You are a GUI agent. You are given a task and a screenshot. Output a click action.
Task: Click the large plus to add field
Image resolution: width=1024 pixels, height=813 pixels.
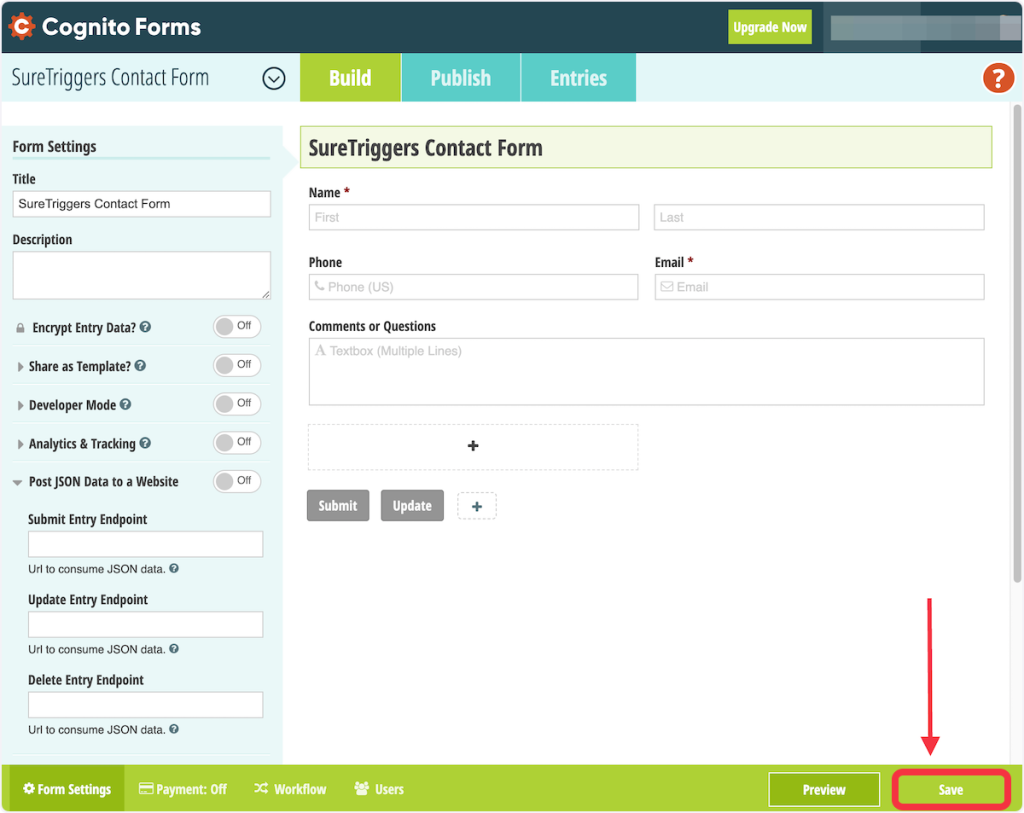[473, 446]
